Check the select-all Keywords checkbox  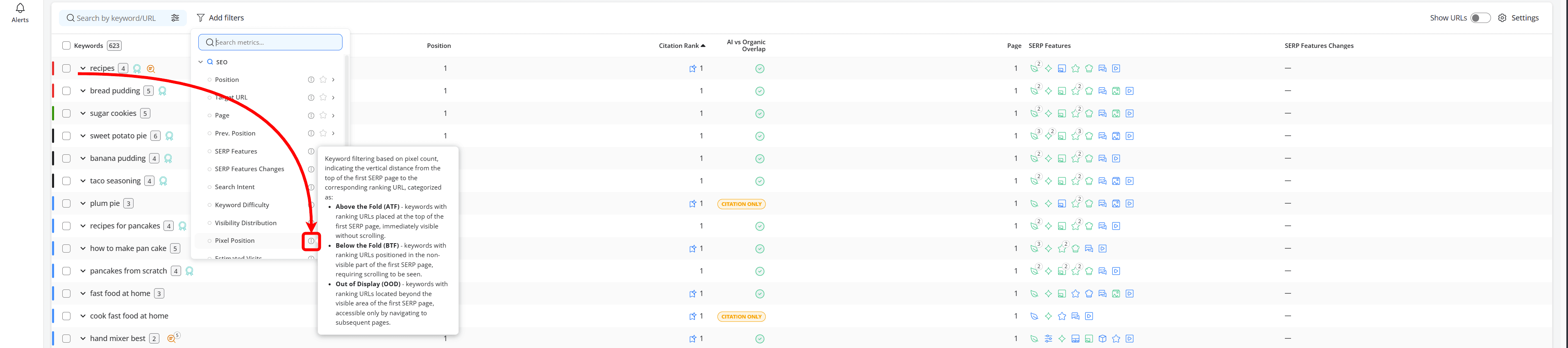click(66, 45)
